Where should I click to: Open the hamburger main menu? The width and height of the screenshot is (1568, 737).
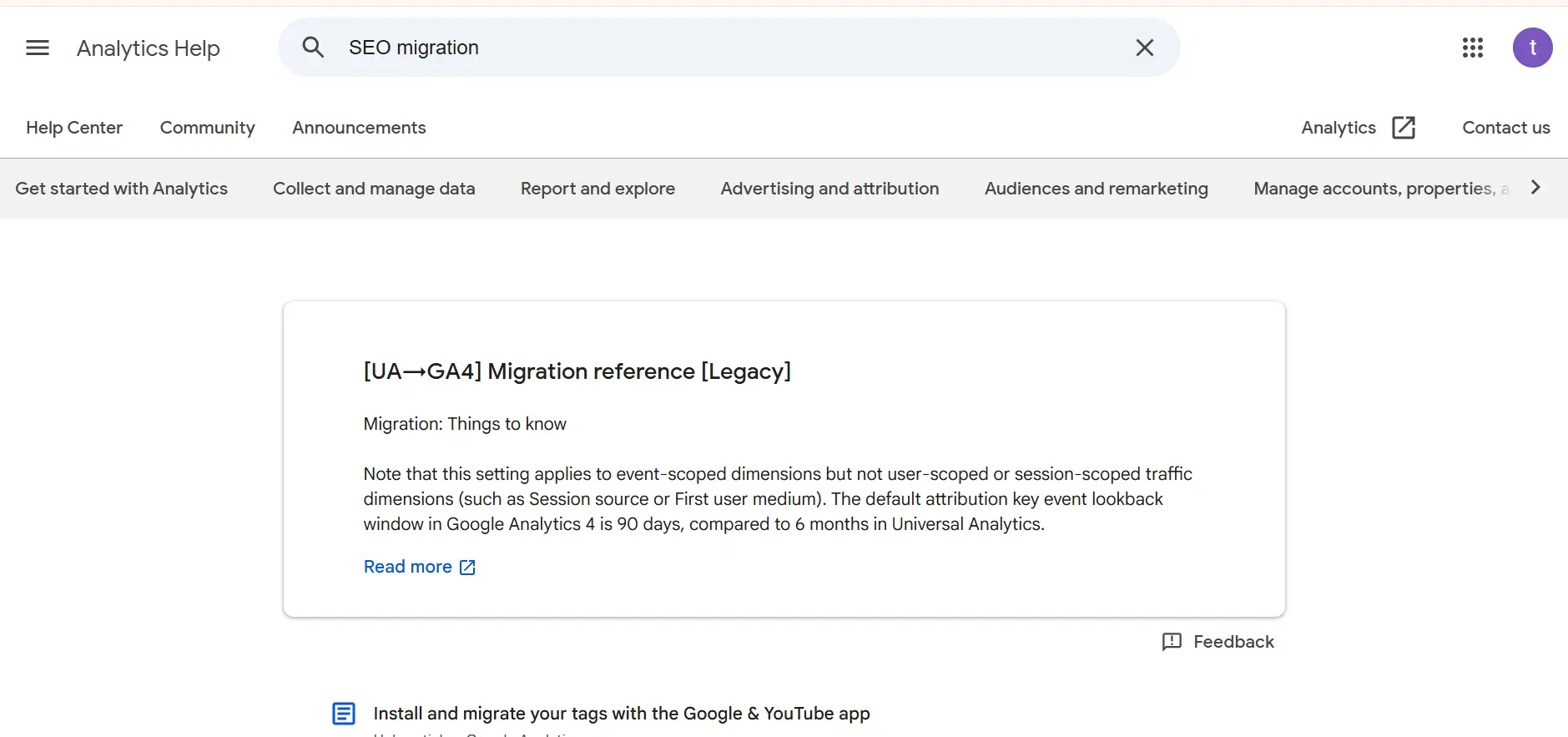tap(38, 48)
